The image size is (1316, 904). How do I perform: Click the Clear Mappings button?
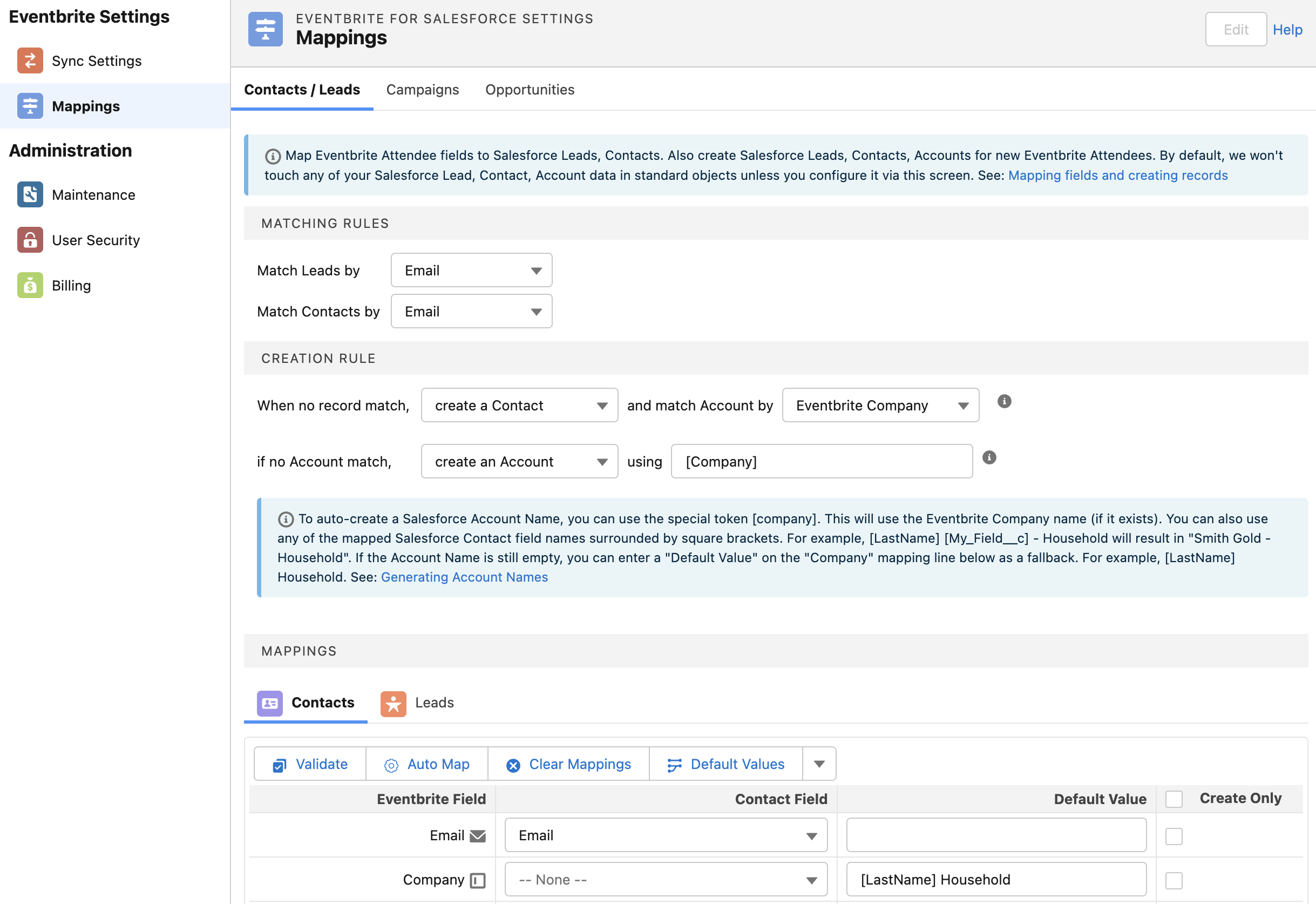click(568, 764)
